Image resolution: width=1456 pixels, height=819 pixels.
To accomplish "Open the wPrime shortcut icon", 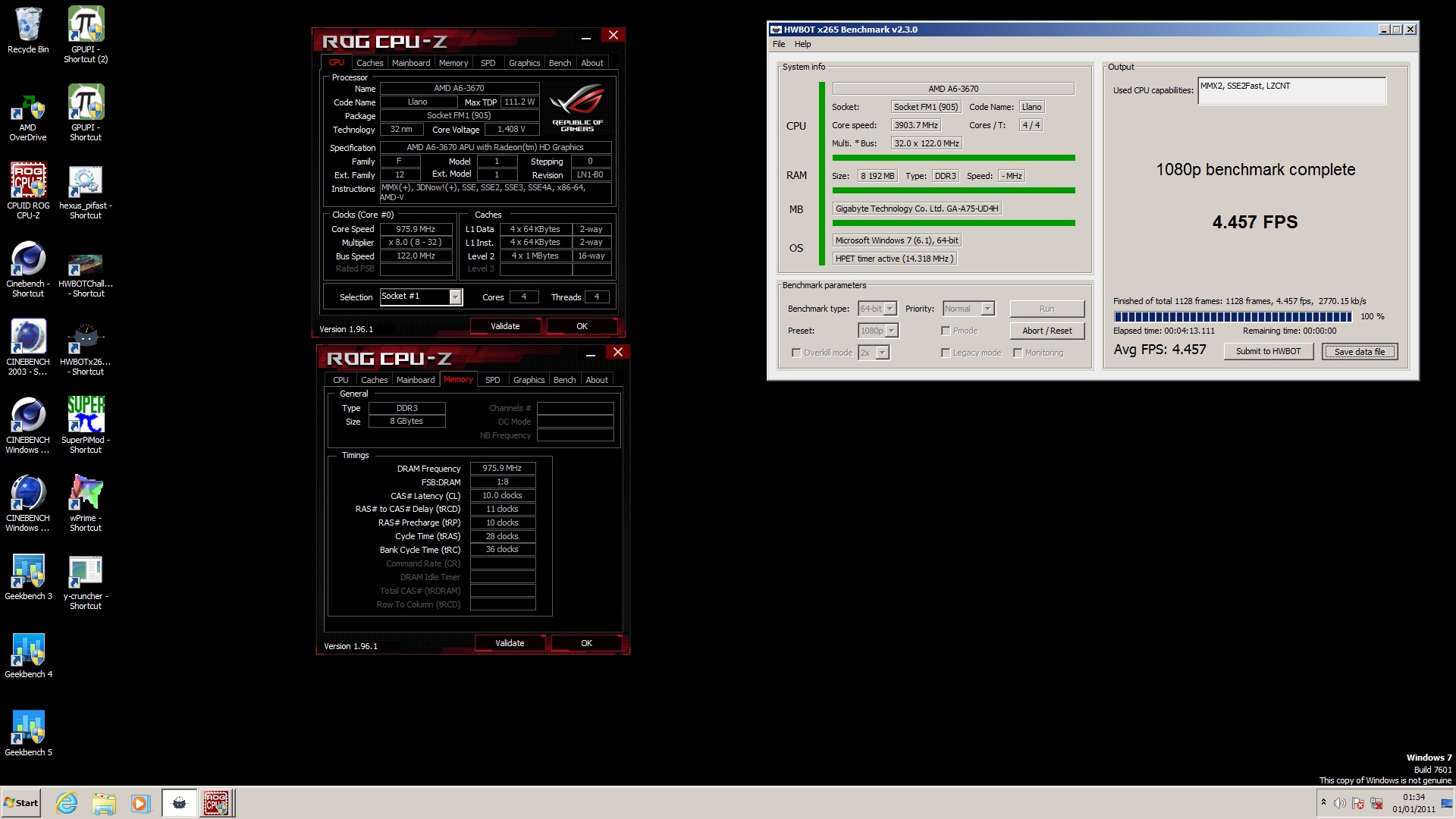I will pos(86,503).
